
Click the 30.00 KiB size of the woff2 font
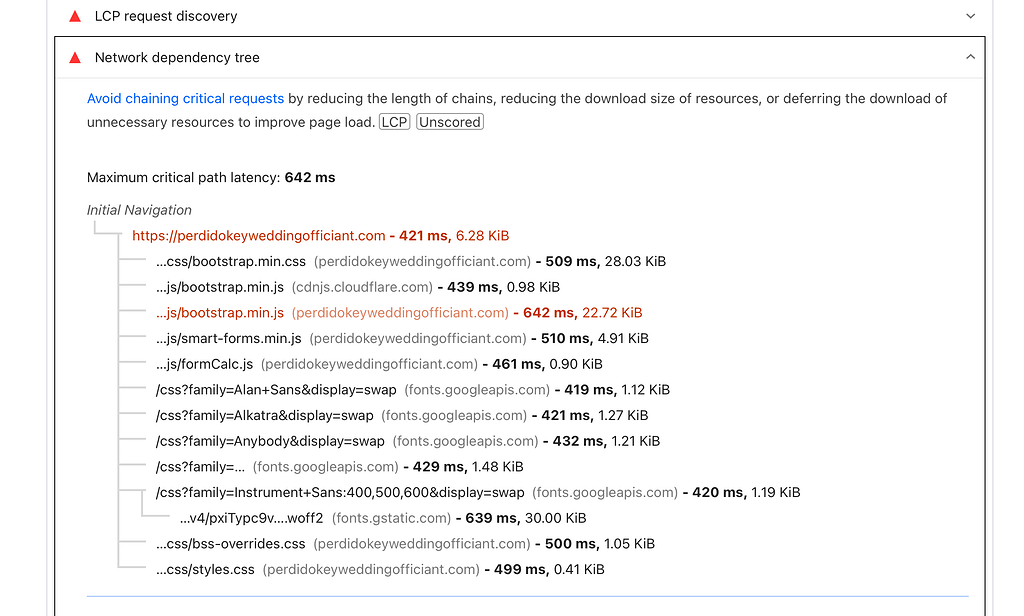click(556, 519)
